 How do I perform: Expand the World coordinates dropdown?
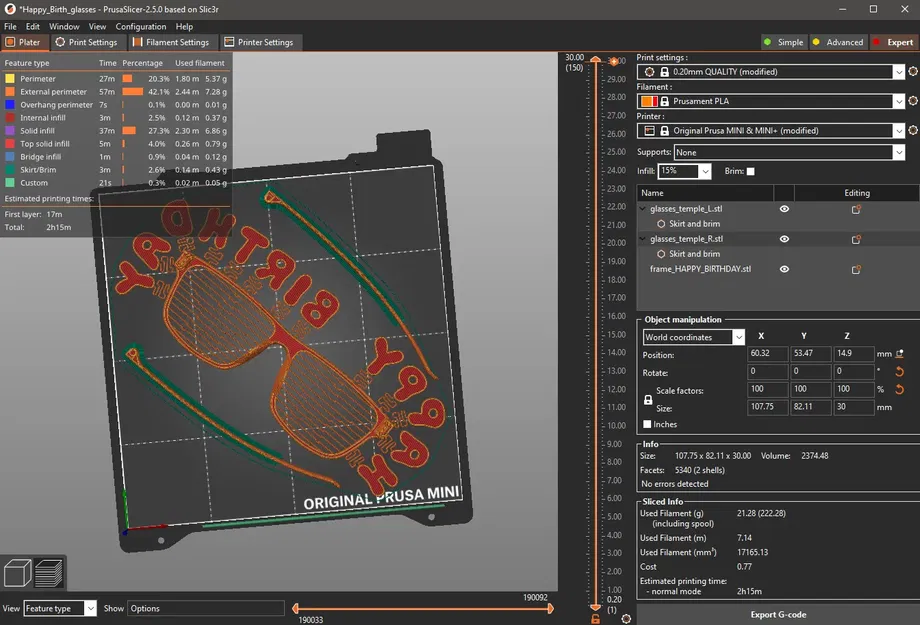tap(693, 337)
